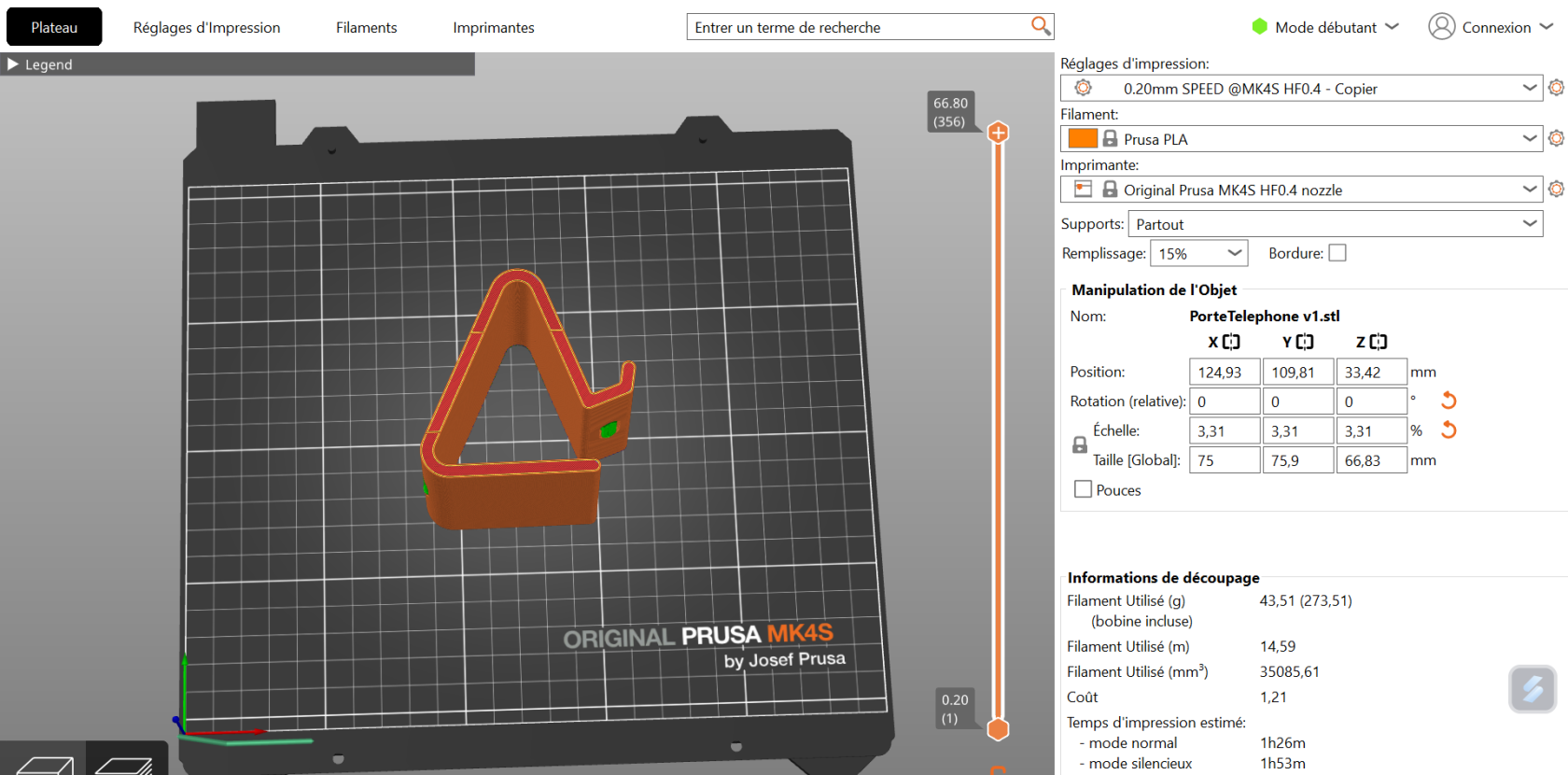This screenshot has width=1568, height=775.
Task: Click the top handle of the layer slider
Action: 998,133
